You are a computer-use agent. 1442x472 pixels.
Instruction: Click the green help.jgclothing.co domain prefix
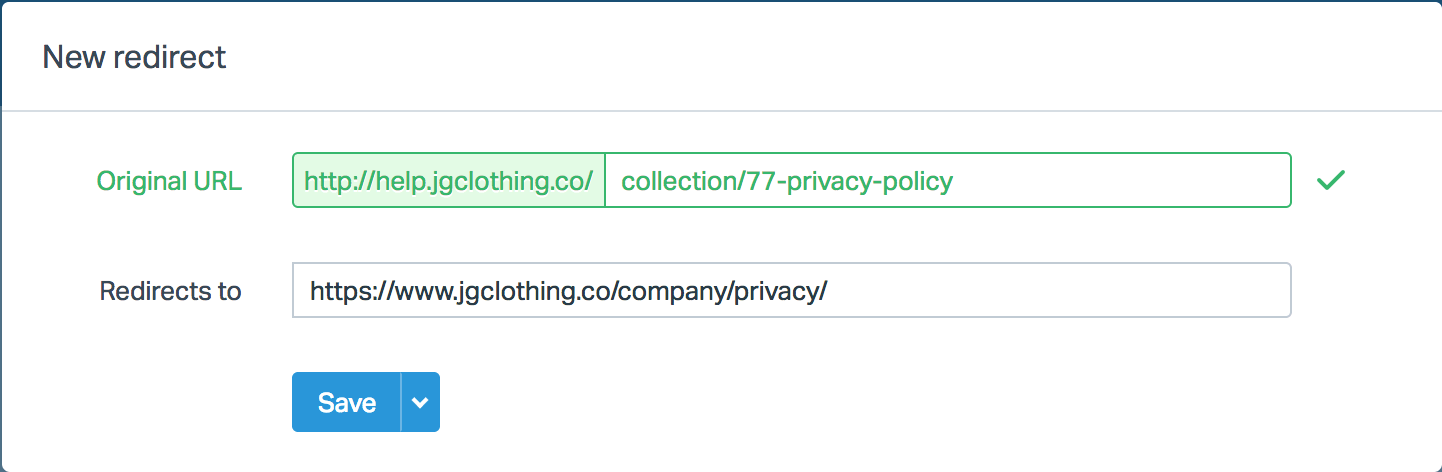pyautogui.click(x=449, y=180)
